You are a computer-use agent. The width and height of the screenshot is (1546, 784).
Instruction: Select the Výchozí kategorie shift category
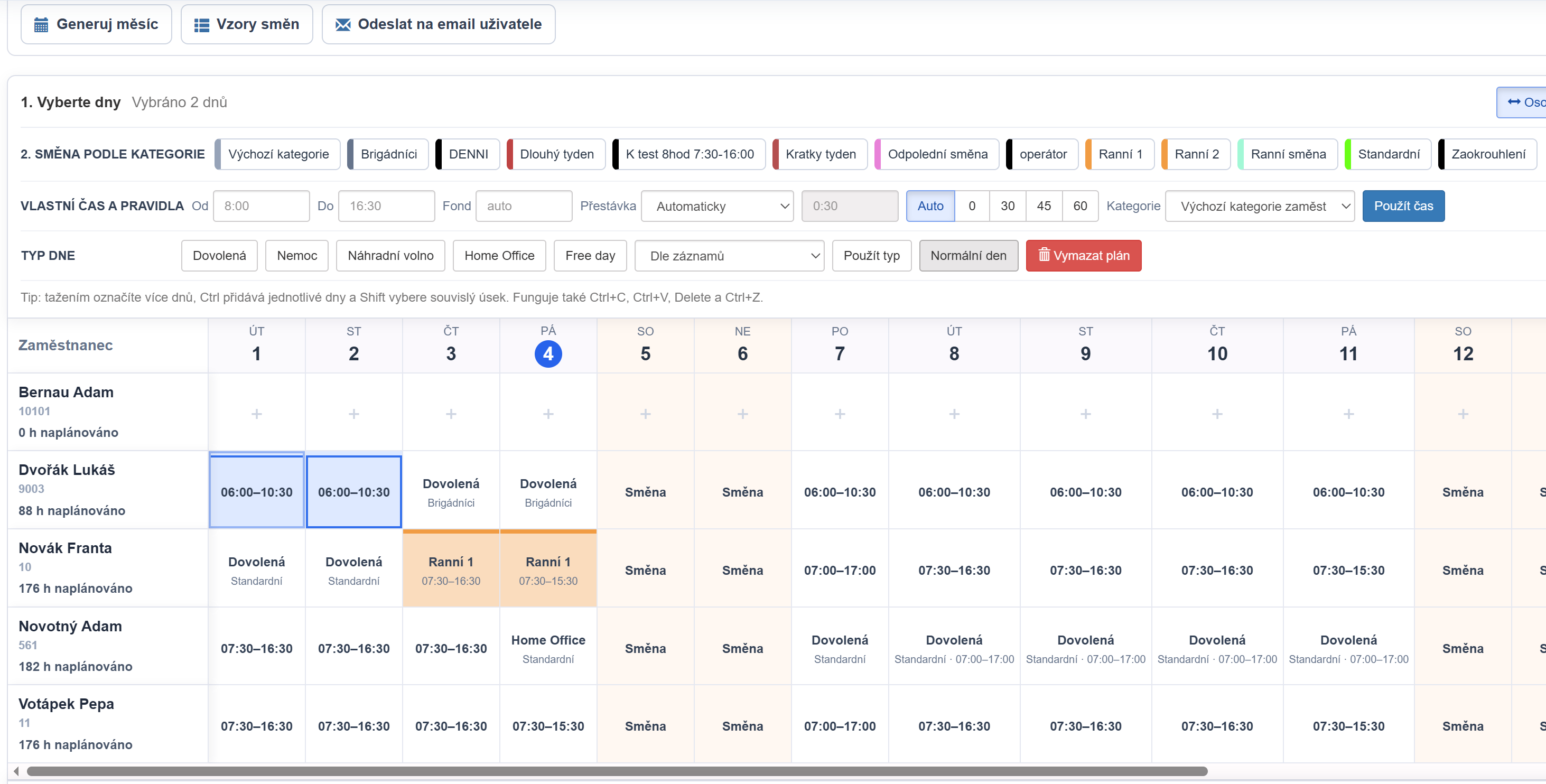(277, 154)
